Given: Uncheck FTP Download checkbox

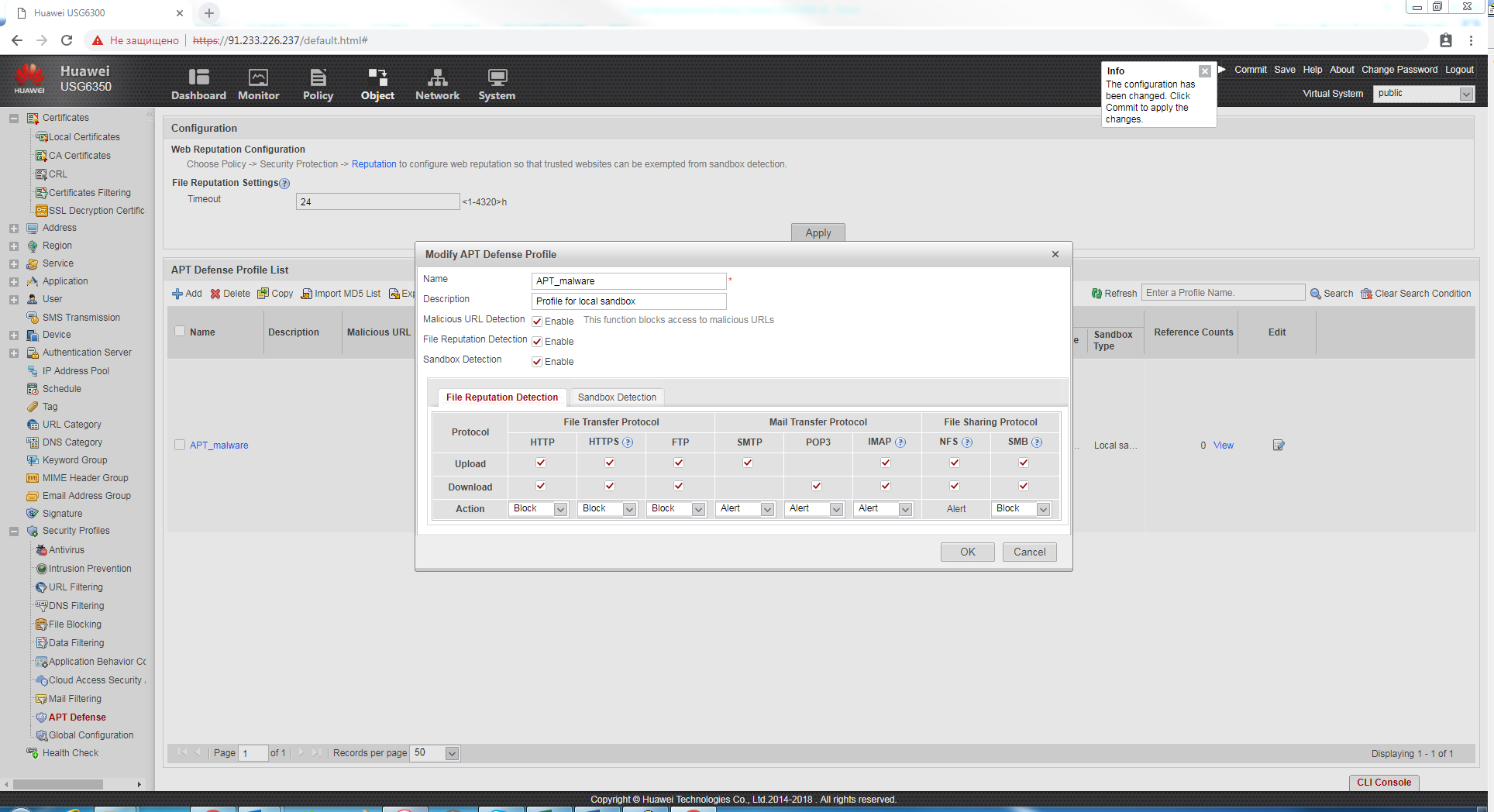Looking at the screenshot, I should pos(679,486).
